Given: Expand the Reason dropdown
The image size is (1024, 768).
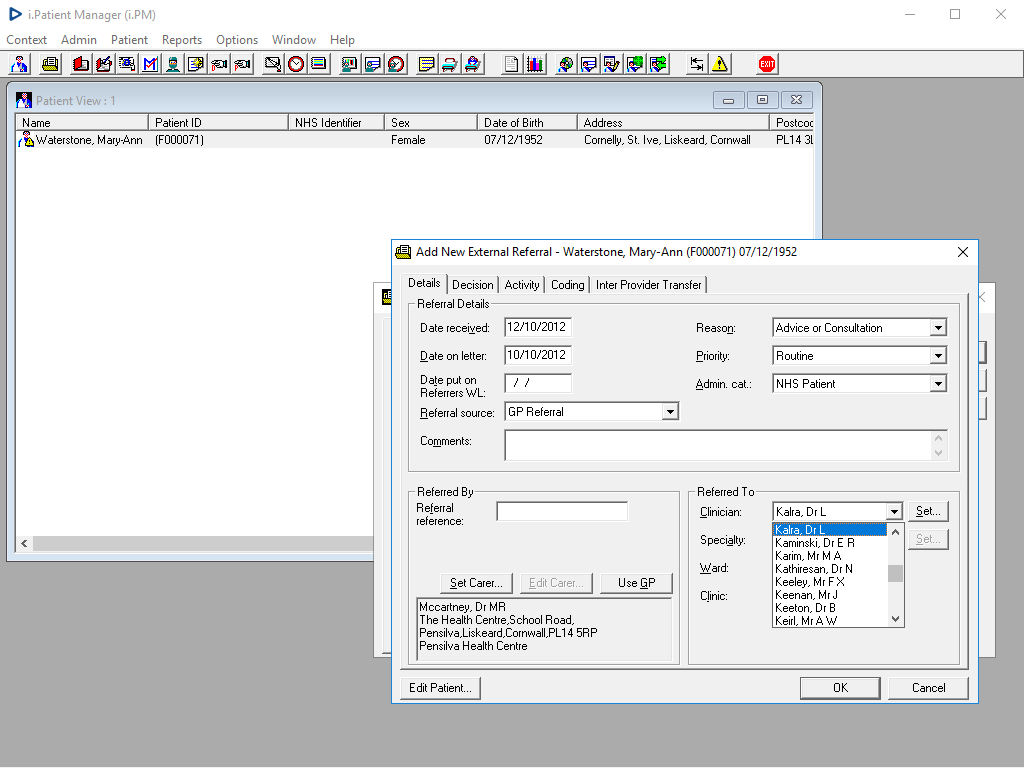Looking at the screenshot, I should (938, 328).
